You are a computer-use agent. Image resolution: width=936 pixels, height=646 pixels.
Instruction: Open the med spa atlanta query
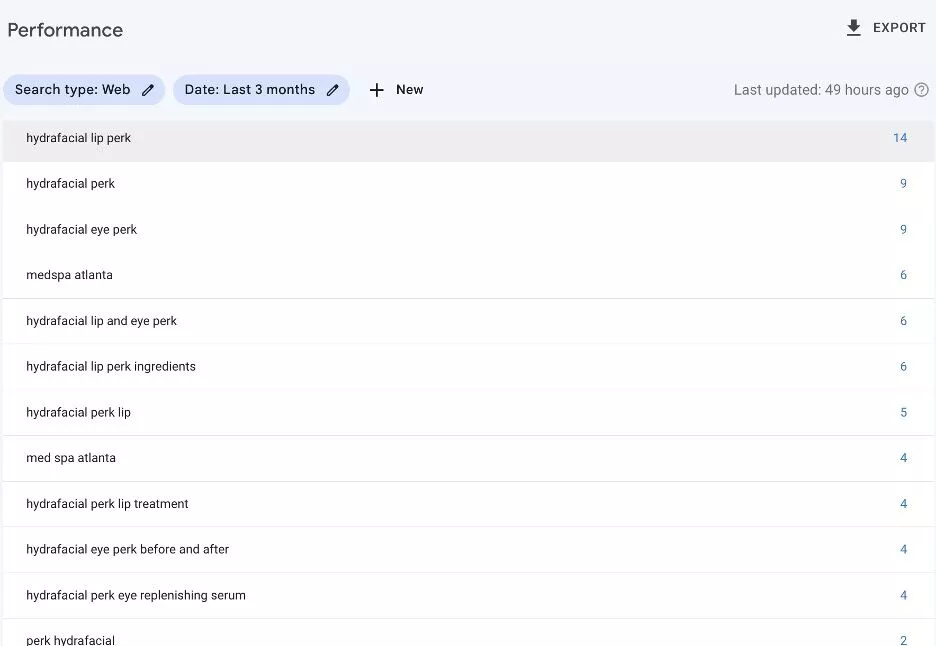click(71, 458)
